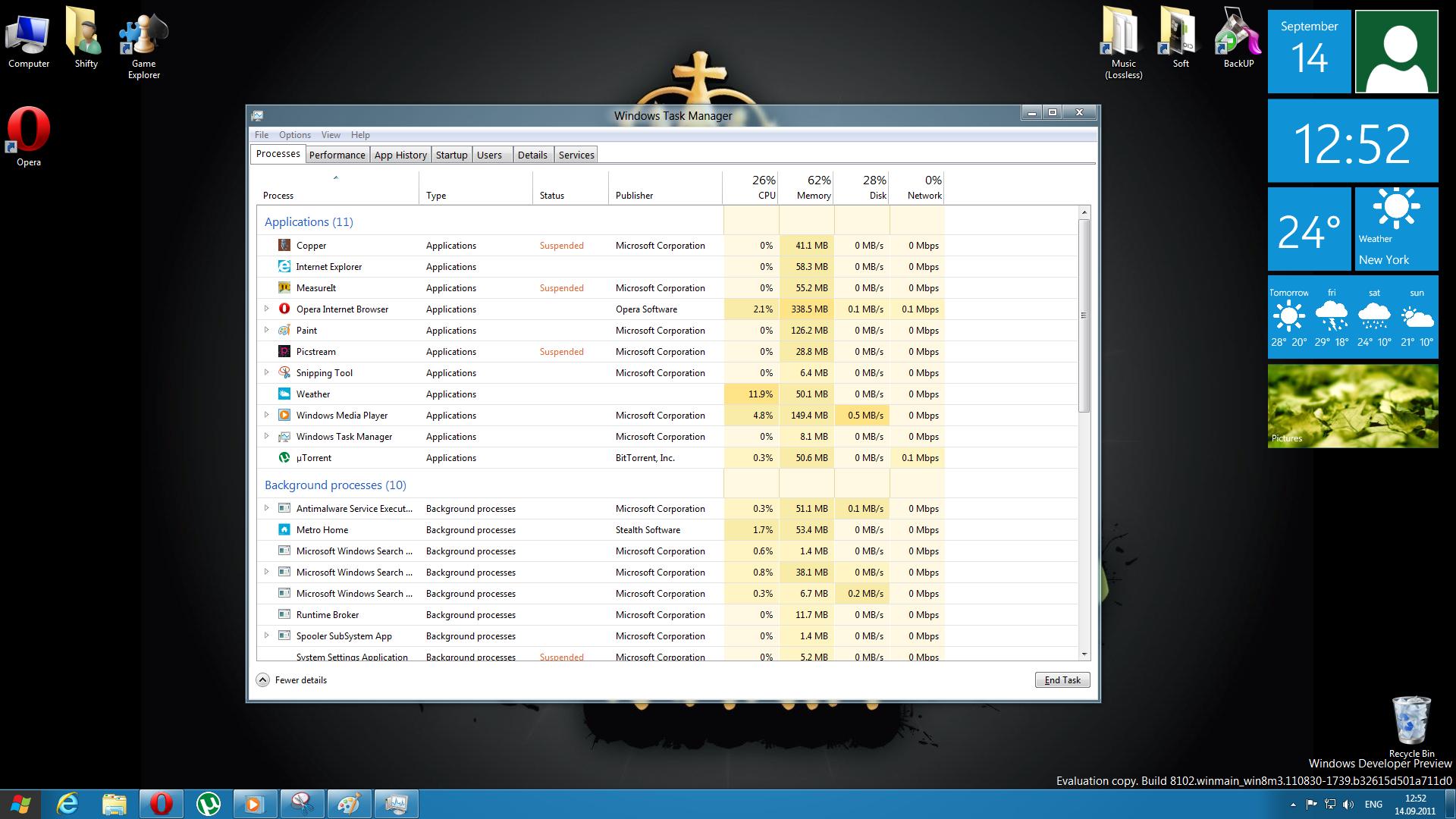Sort by the Memory column header
1456x819 pixels.
pyautogui.click(x=807, y=187)
